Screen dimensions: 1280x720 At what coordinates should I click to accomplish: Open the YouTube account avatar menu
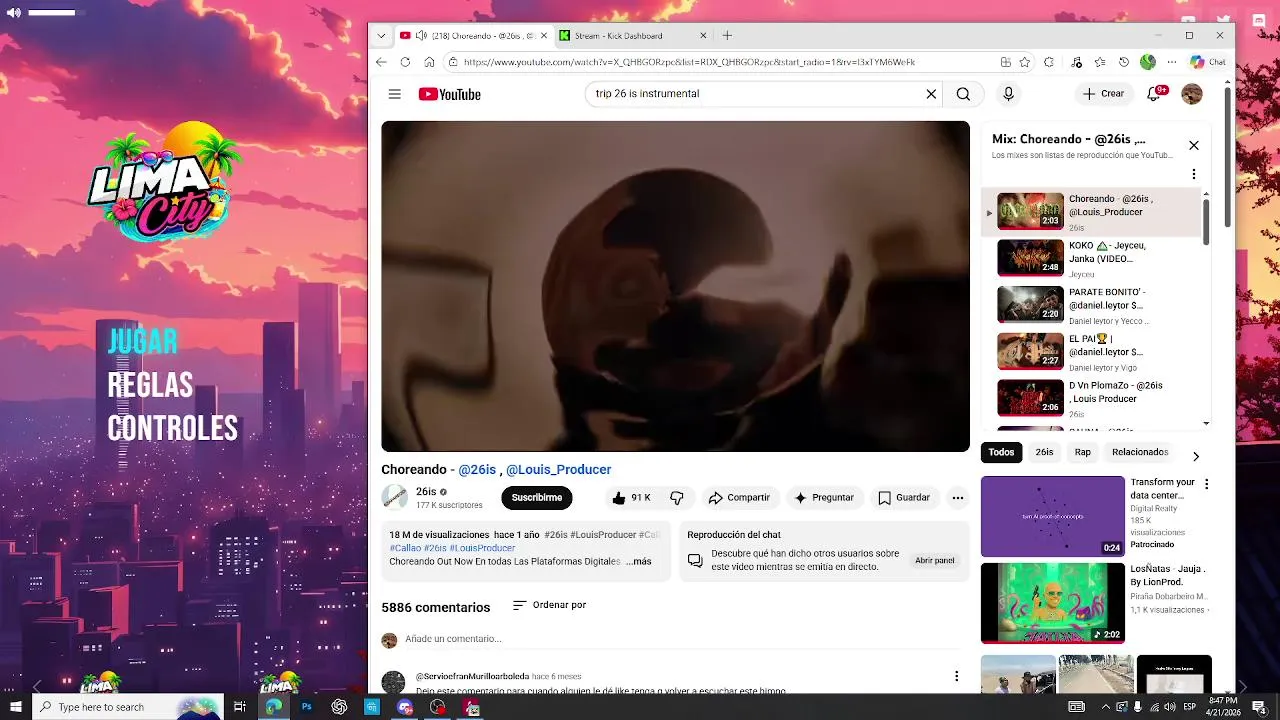1192,94
